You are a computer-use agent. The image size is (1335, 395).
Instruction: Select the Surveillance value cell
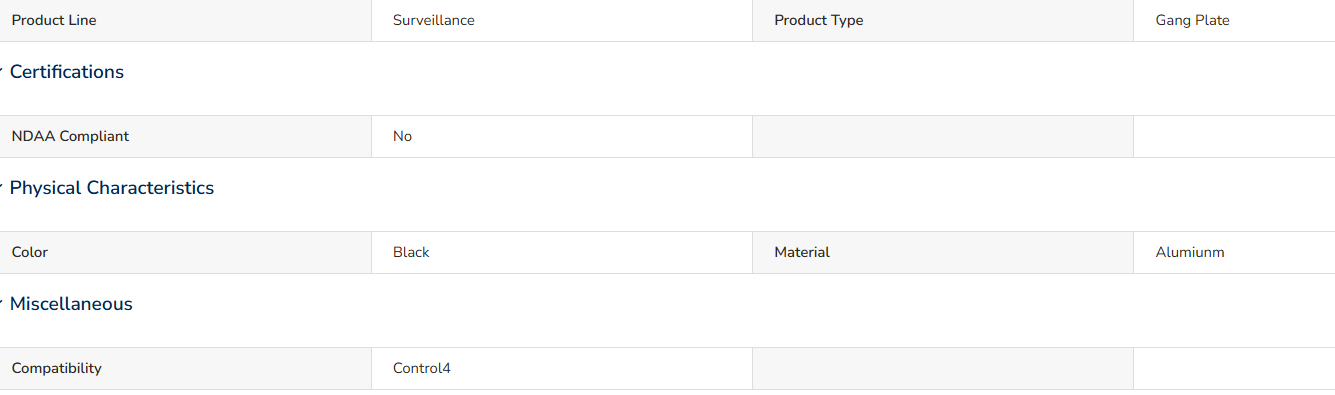[562, 21]
